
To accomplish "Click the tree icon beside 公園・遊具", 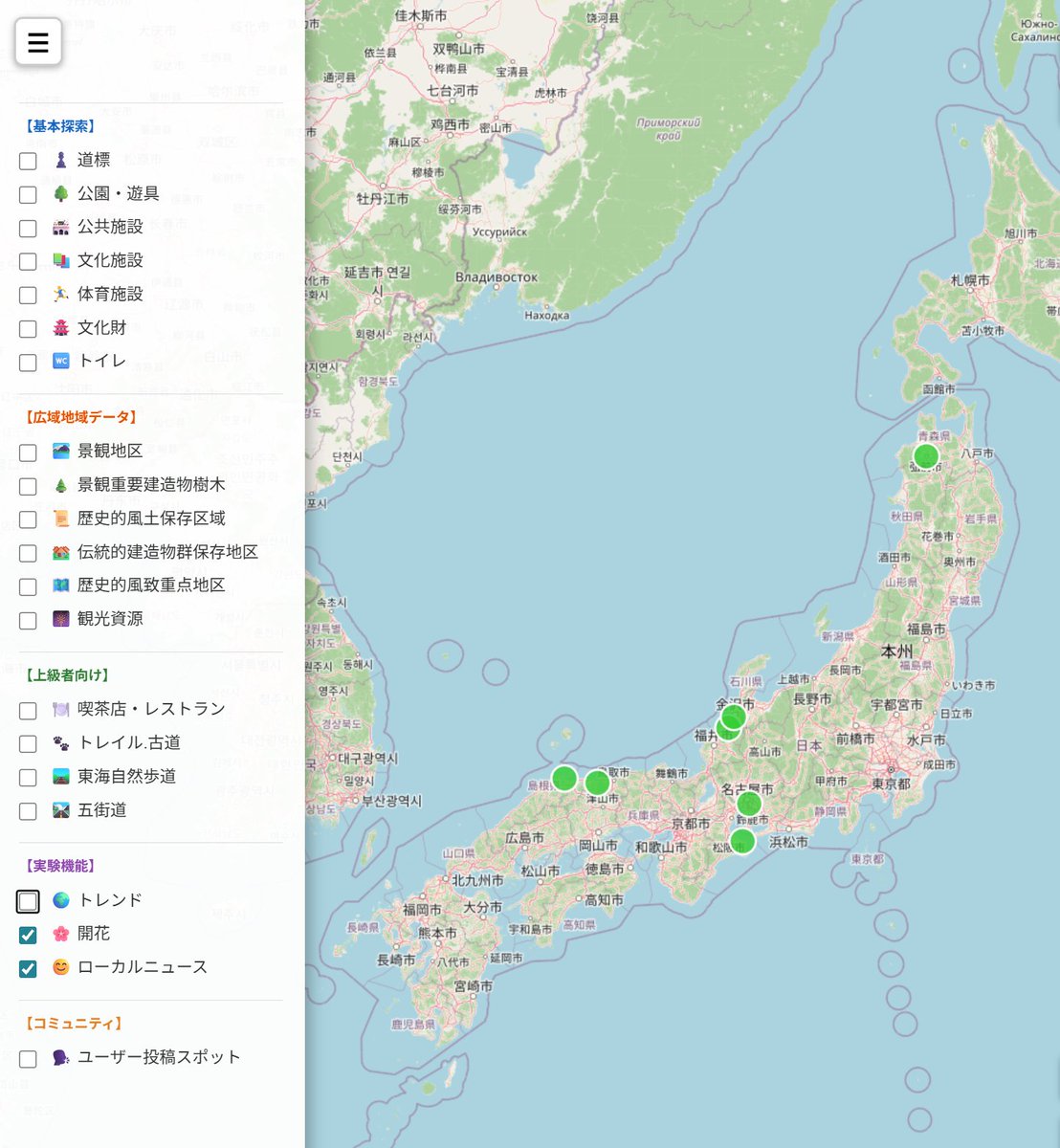I will tap(61, 193).
